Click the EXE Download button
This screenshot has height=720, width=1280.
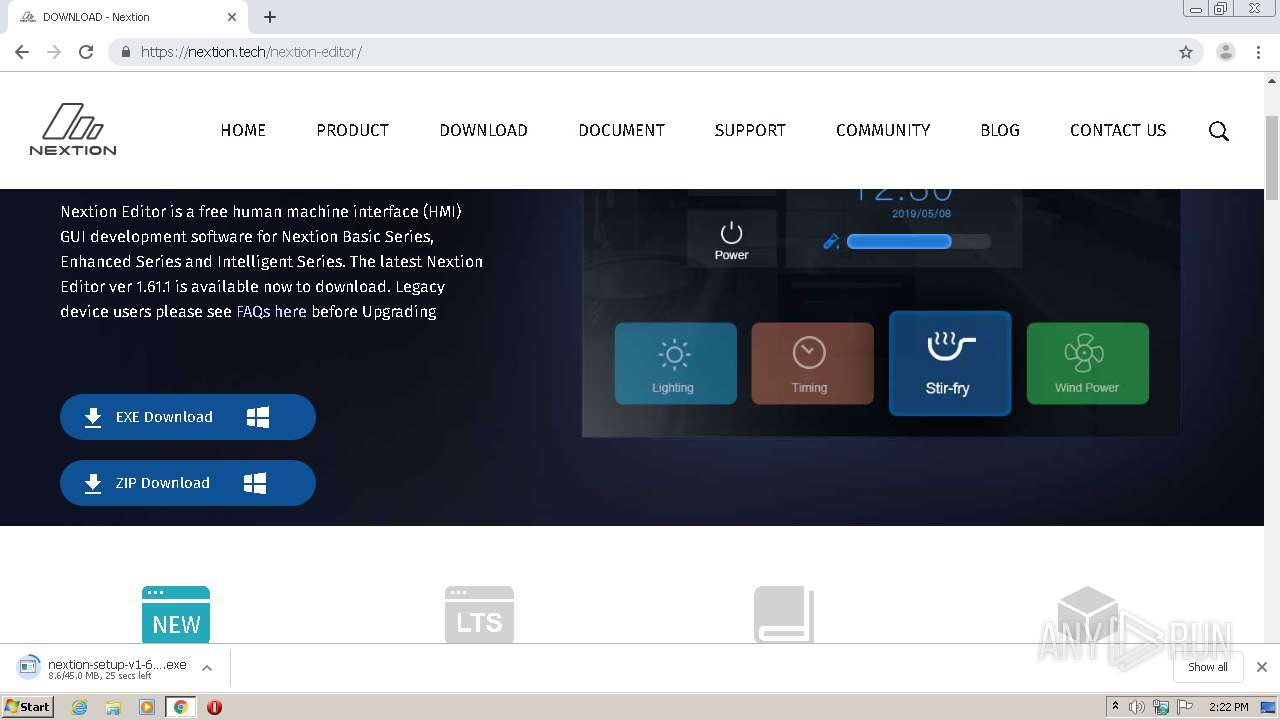188,417
